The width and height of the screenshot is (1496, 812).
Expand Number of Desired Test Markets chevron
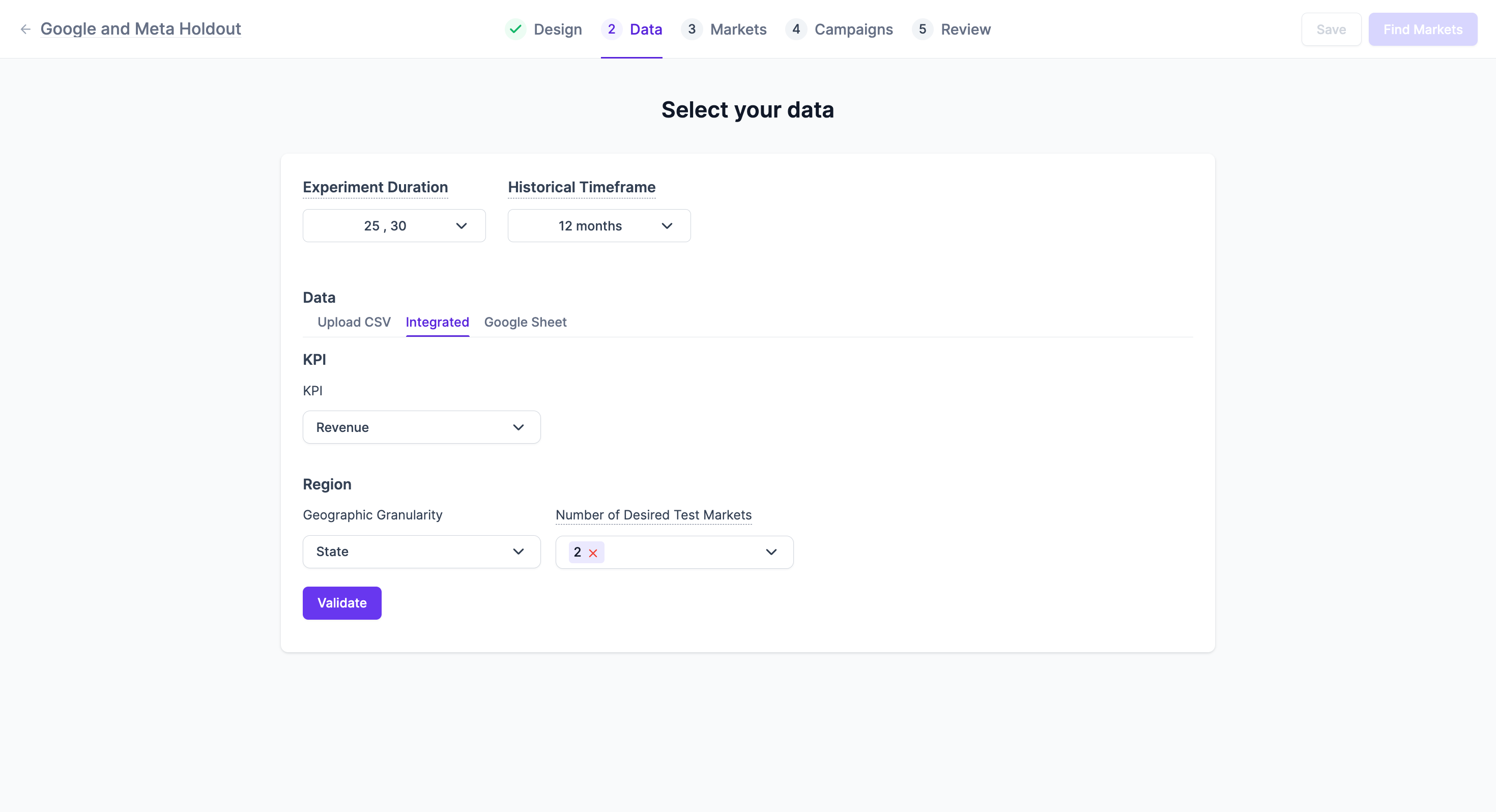(771, 553)
